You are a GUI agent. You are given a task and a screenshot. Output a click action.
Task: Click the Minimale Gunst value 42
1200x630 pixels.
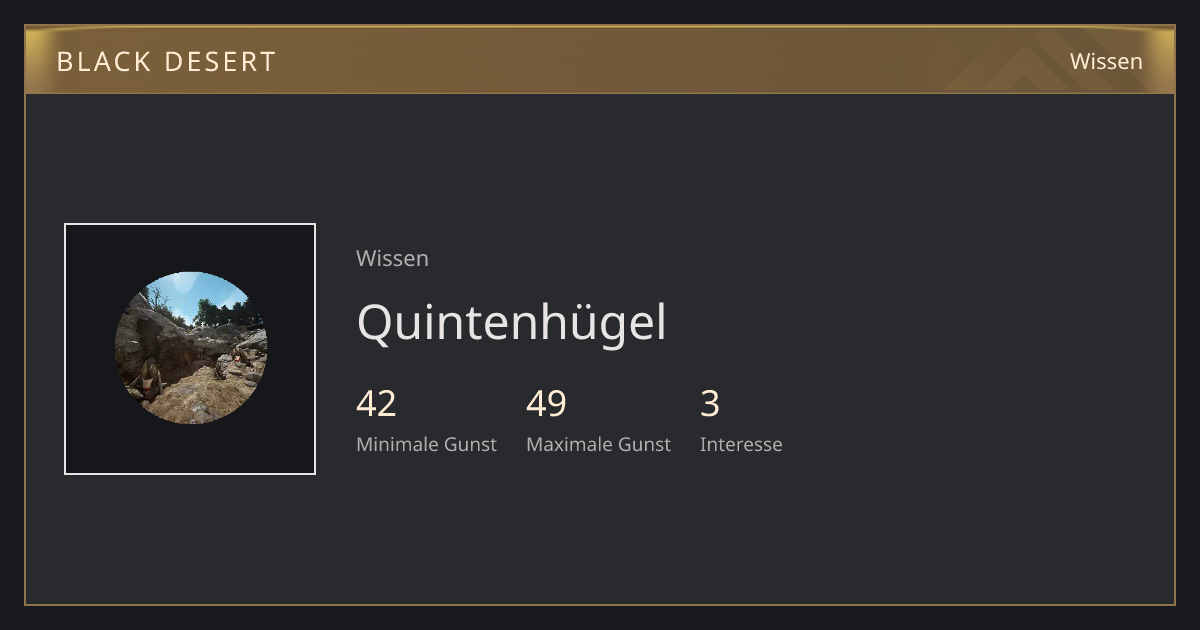376,403
